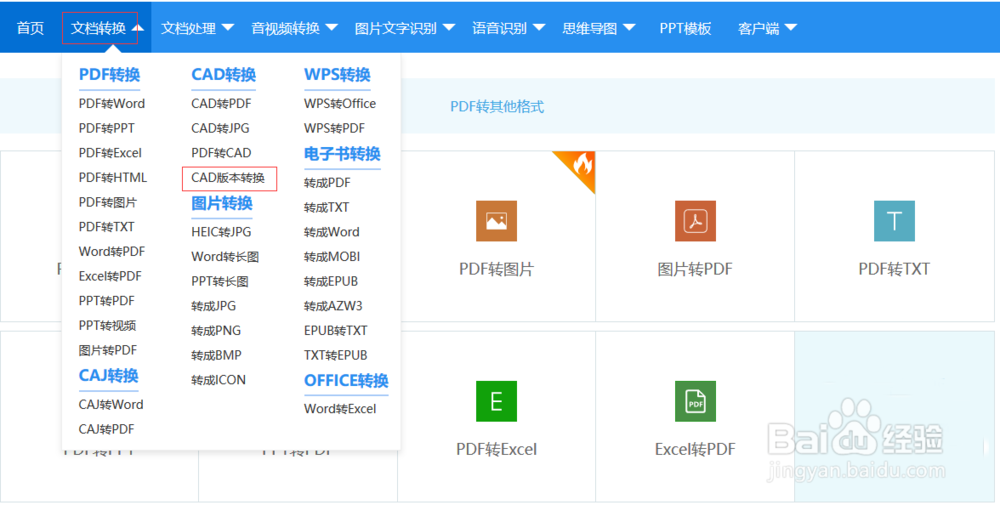1000x505 pixels.
Task: Select CAJ转Word in the menu
Action: coord(111,404)
